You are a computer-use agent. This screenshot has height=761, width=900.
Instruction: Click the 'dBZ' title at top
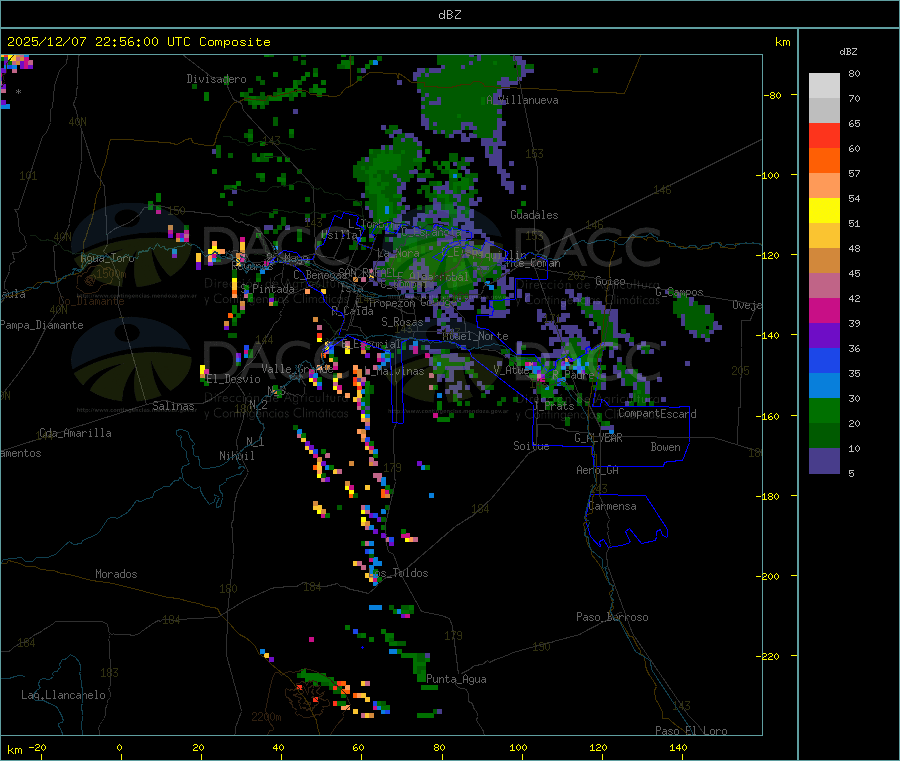(x=449, y=15)
